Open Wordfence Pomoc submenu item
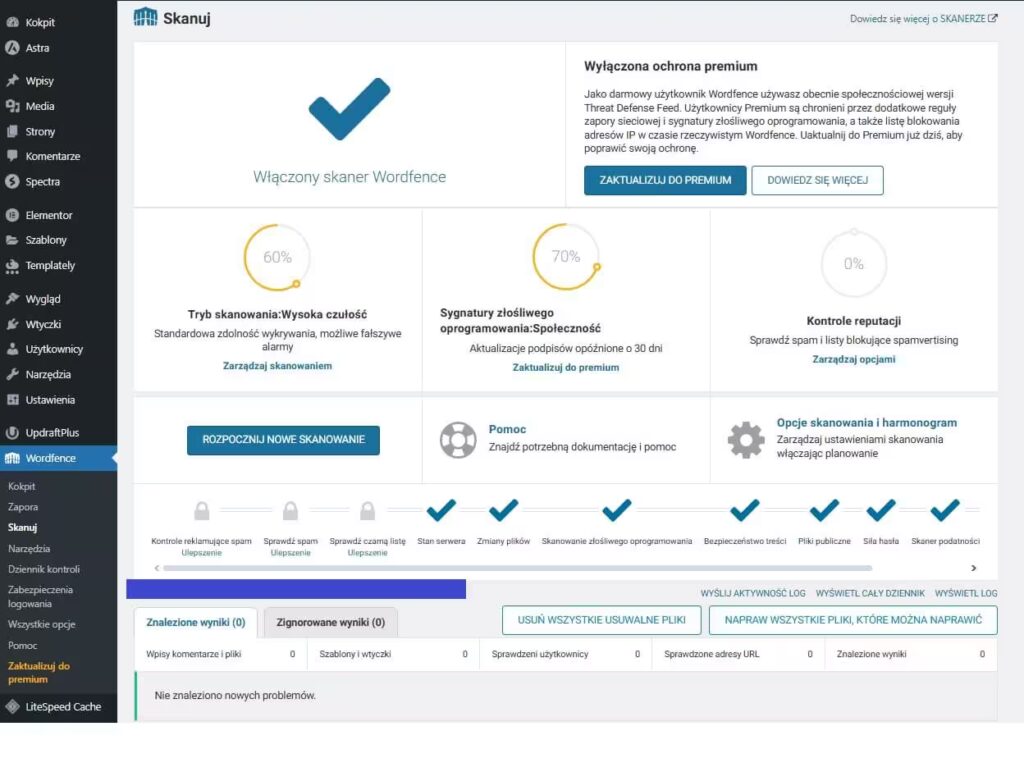The height and width of the screenshot is (763, 1024). pos(22,645)
